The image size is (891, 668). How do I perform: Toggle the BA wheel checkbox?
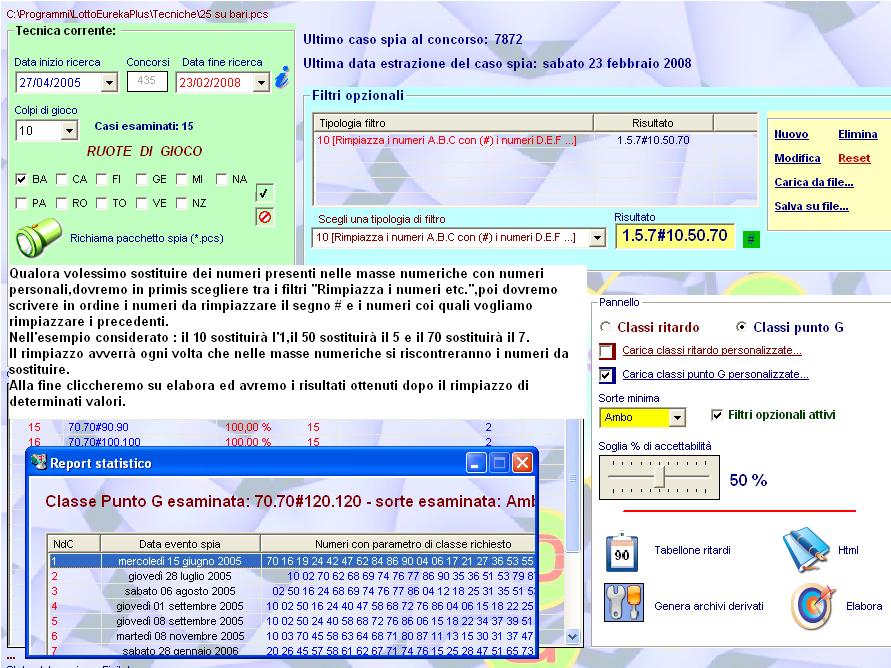point(21,179)
